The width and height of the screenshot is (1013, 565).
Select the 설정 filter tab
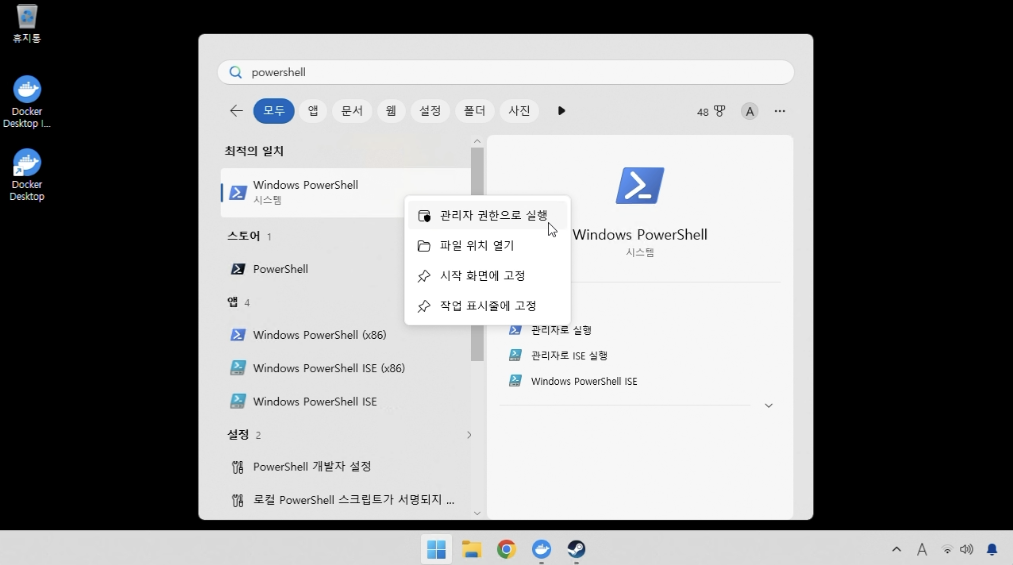tap(430, 111)
